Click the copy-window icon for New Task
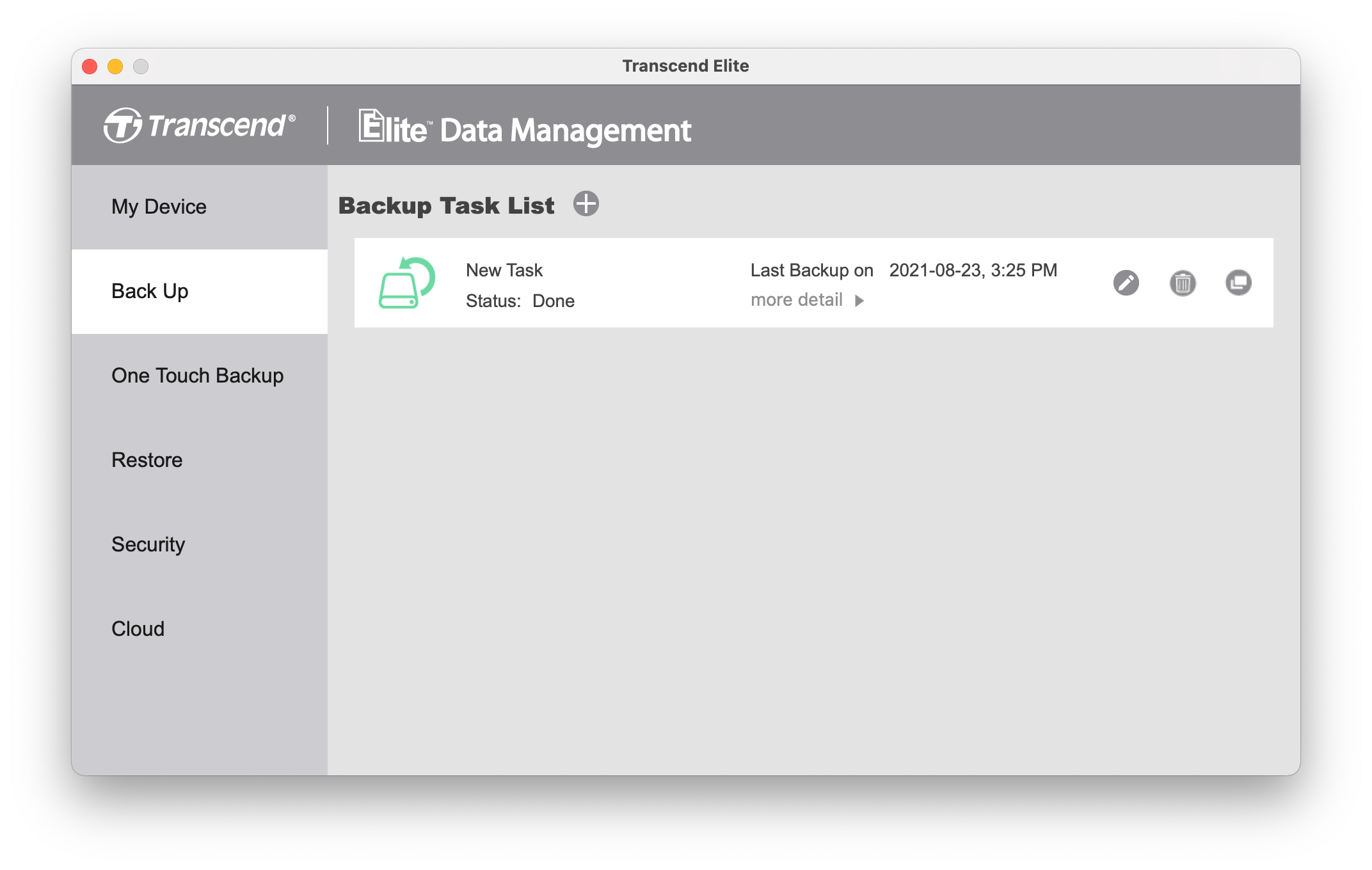1372x870 pixels. pyautogui.click(x=1238, y=283)
